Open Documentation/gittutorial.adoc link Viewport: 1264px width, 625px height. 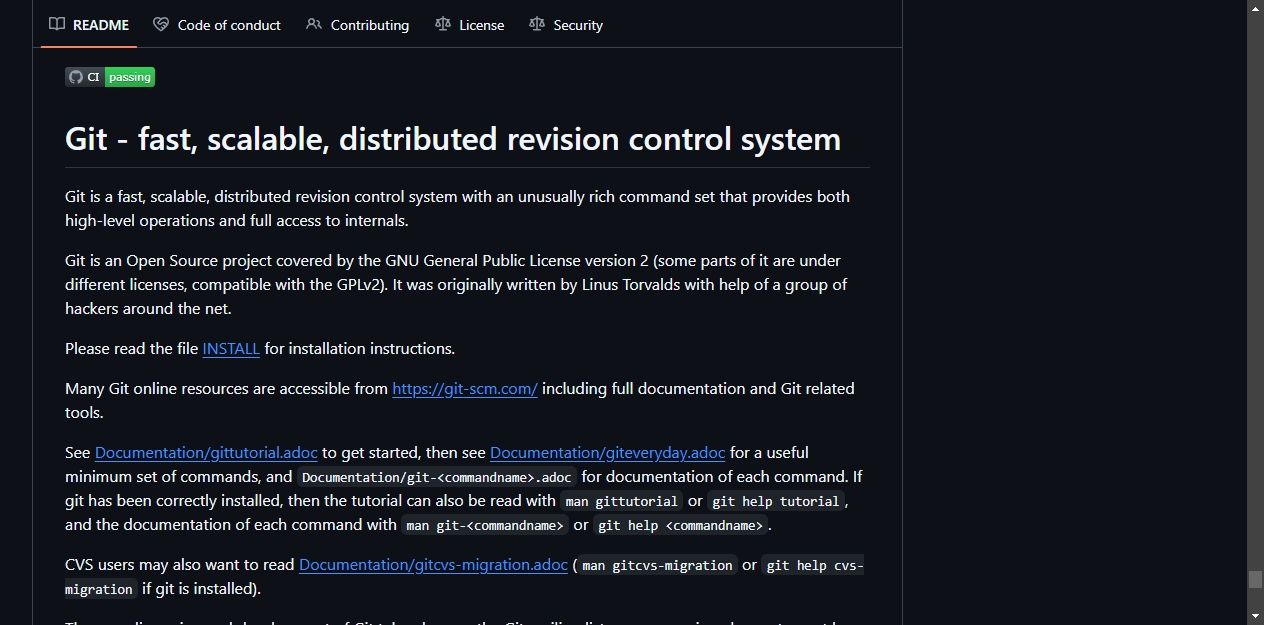206,453
